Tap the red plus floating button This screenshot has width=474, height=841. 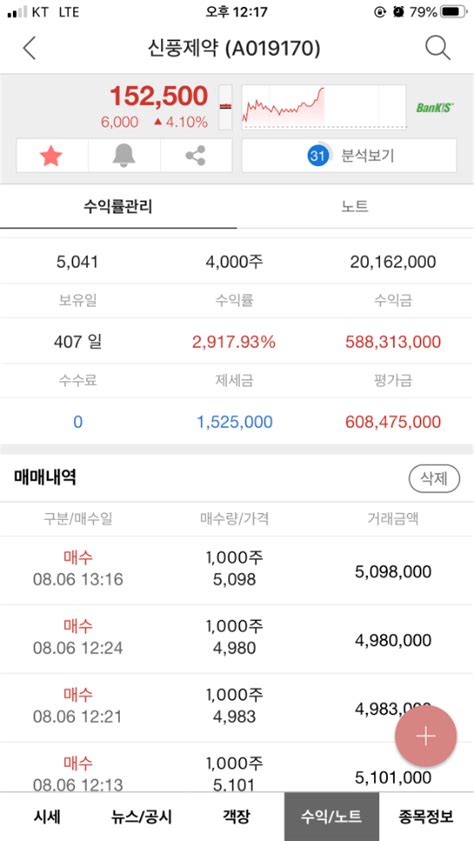(x=426, y=736)
